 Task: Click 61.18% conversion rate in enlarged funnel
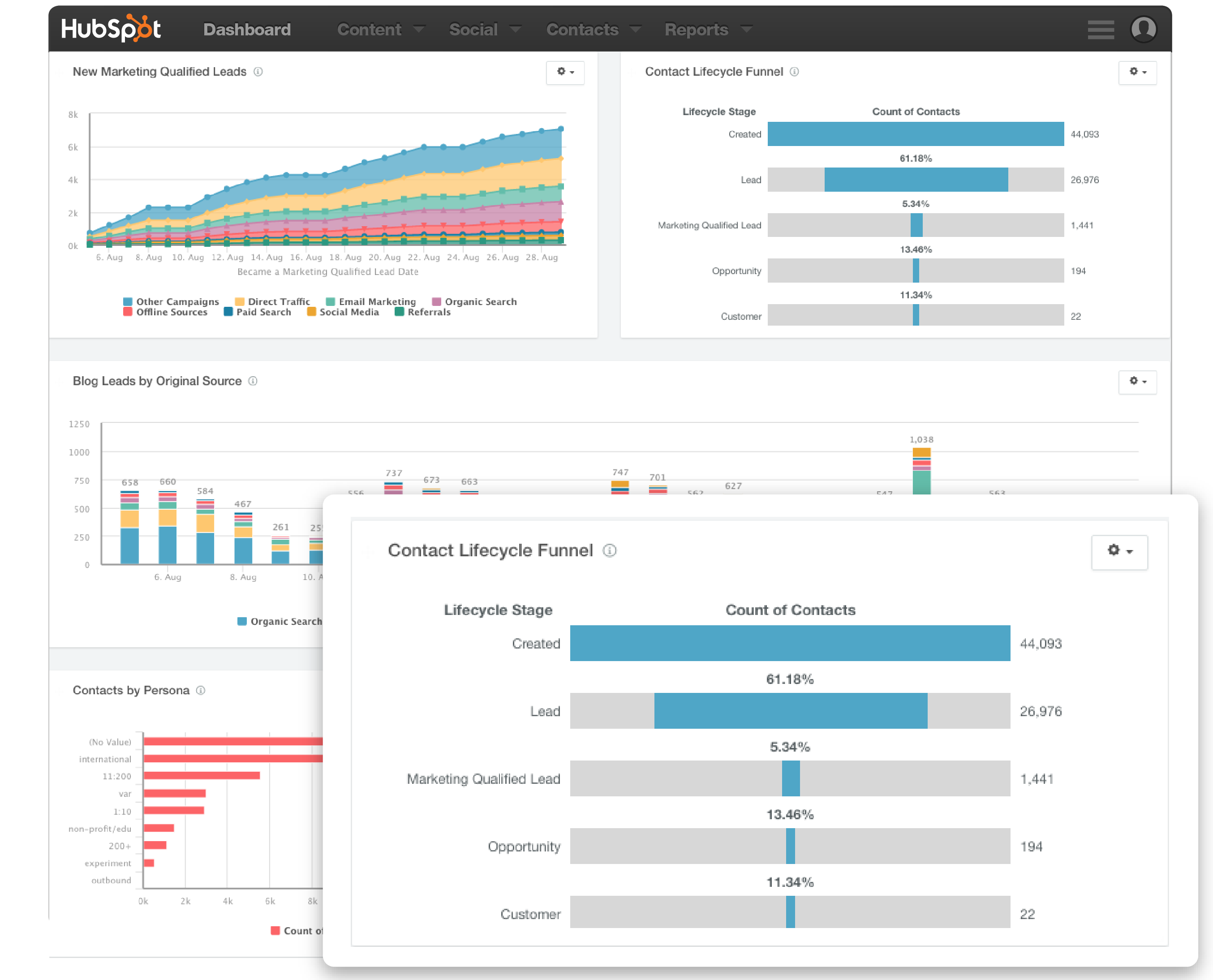[790, 679]
